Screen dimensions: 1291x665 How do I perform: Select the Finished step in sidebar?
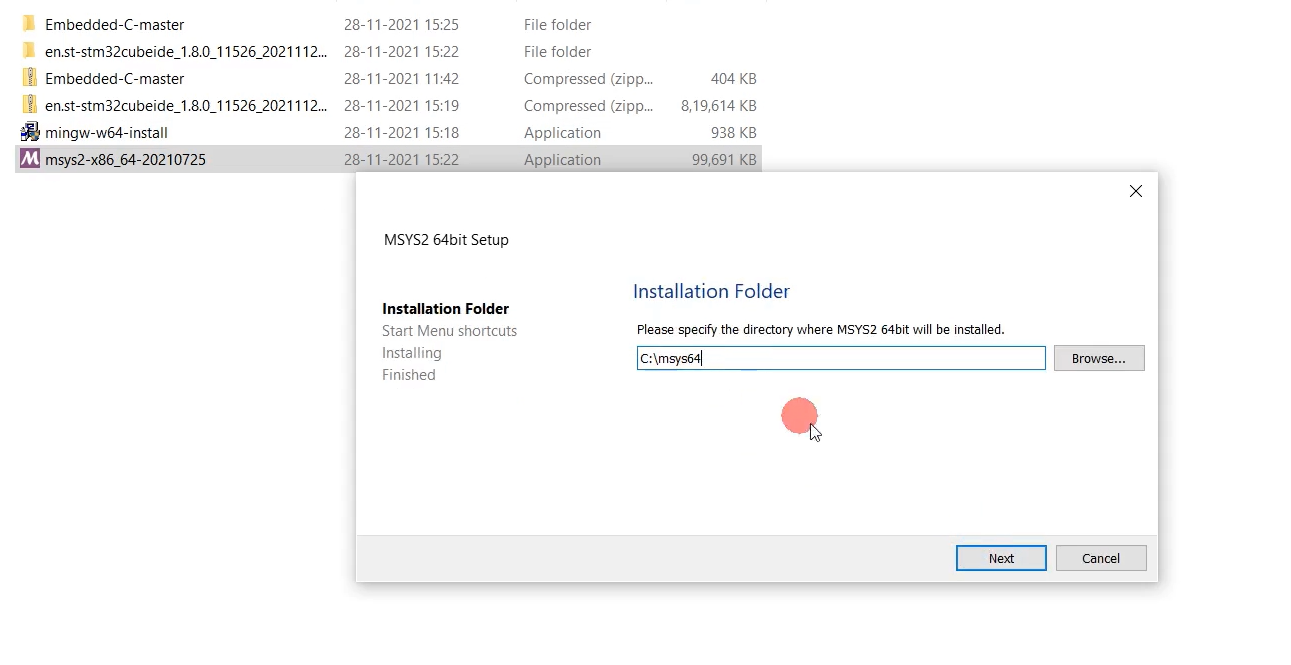pyautogui.click(x=408, y=375)
